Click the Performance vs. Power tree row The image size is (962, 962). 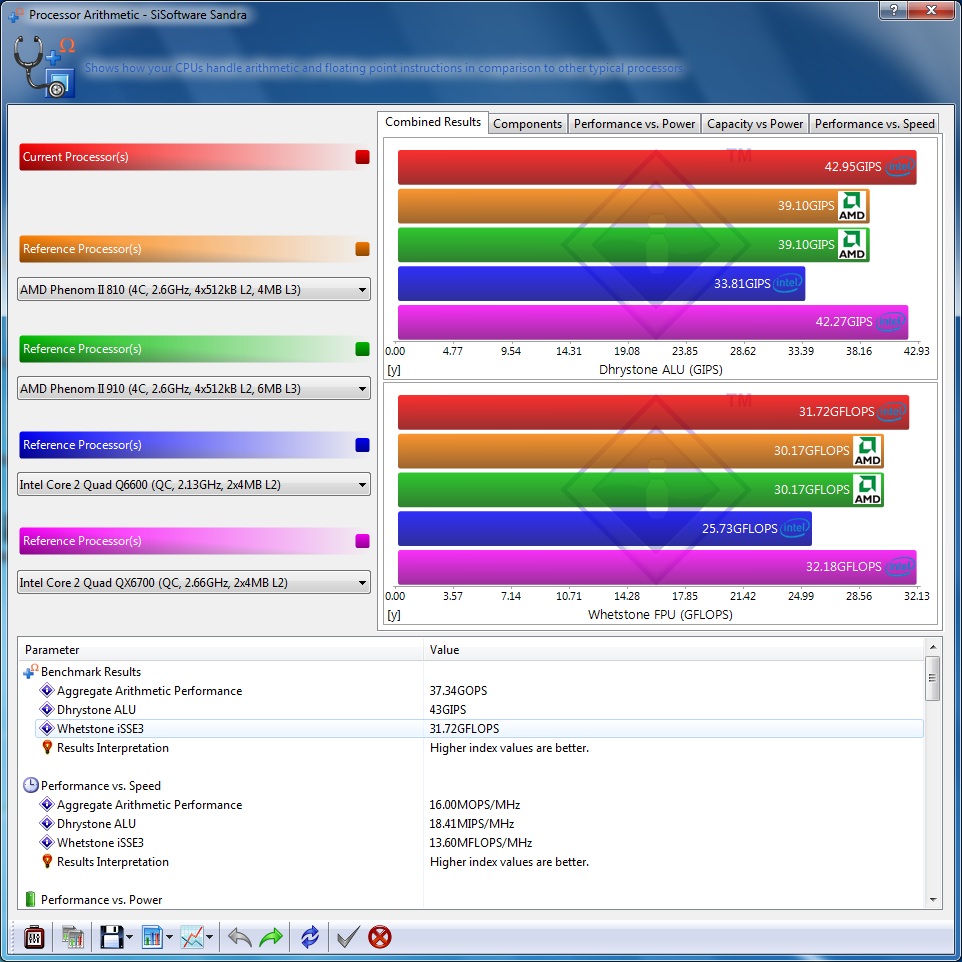tap(101, 899)
